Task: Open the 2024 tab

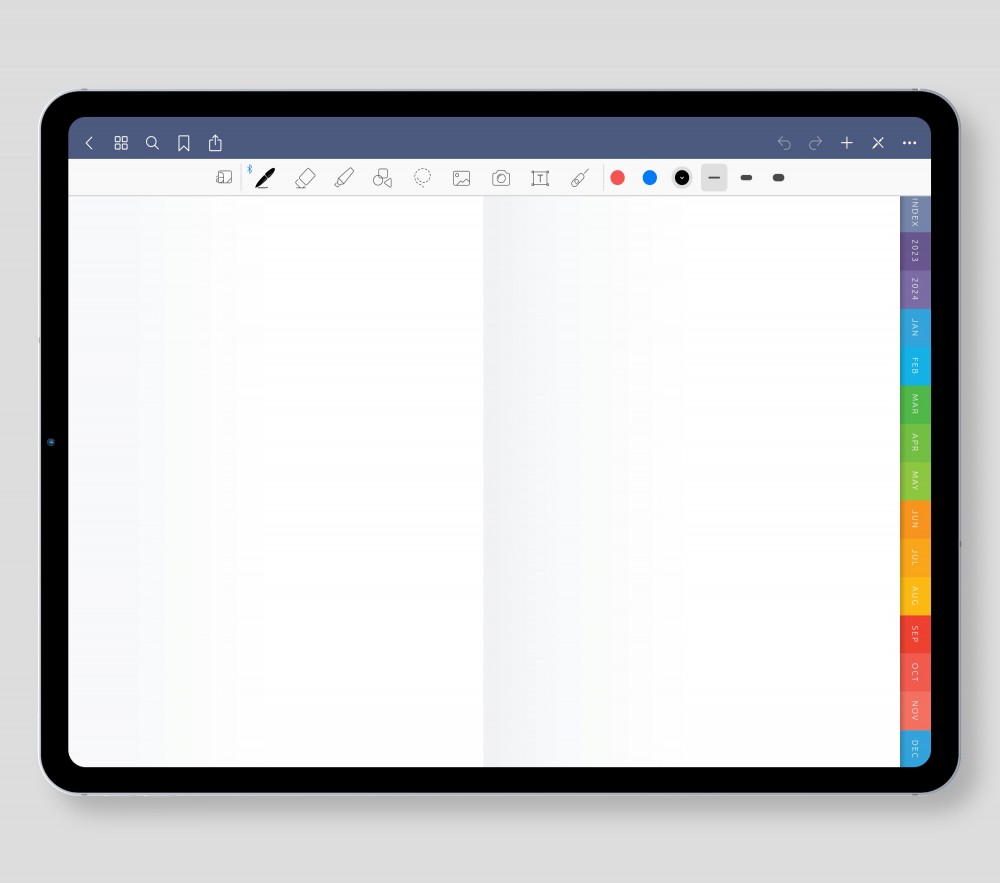Action: click(x=915, y=289)
